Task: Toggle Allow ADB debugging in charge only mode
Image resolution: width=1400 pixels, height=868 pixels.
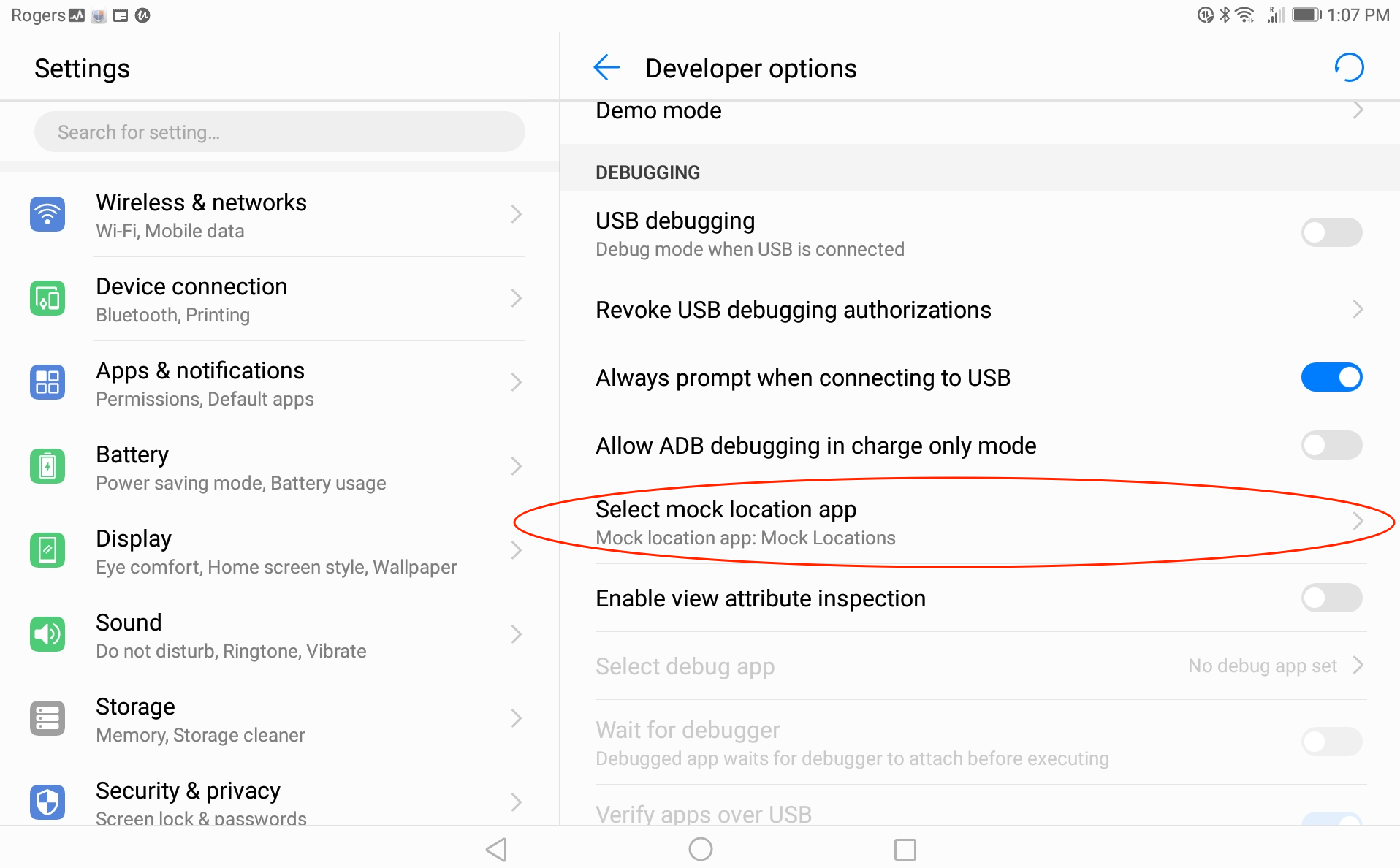Action: tap(1331, 445)
